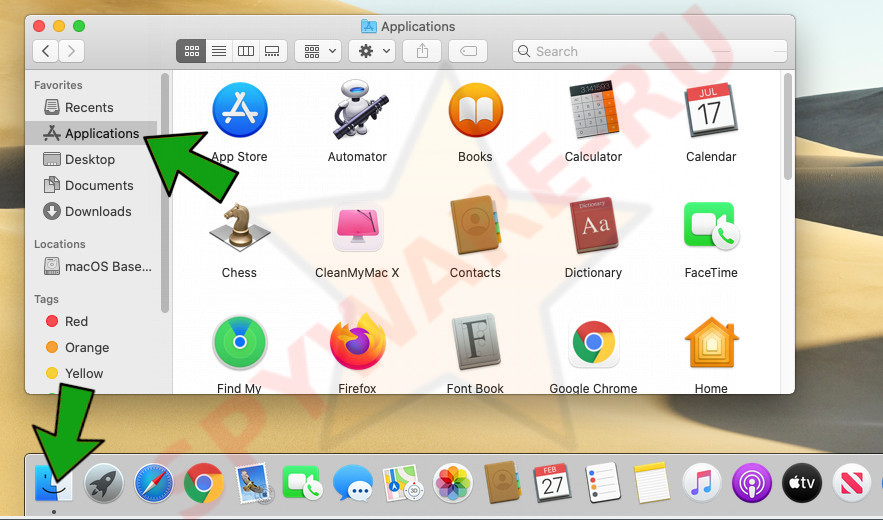Screen dimensions: 883x520
Task: Open News from the Dock
Action: (851, 483)
